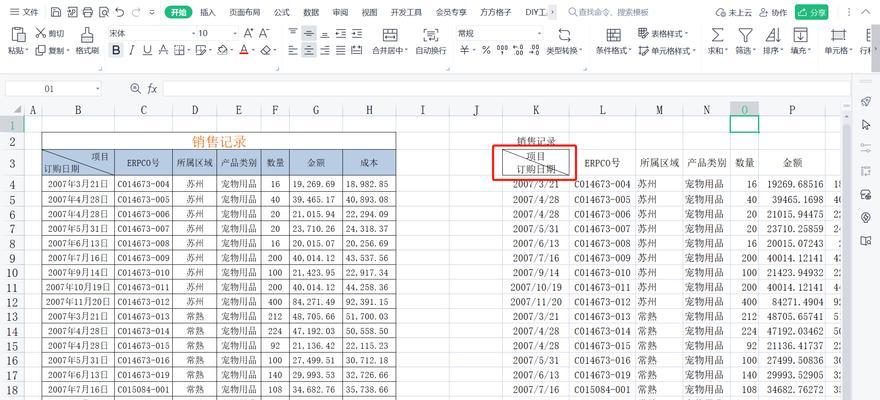Toggle bold formatting

tap(116, 50)
